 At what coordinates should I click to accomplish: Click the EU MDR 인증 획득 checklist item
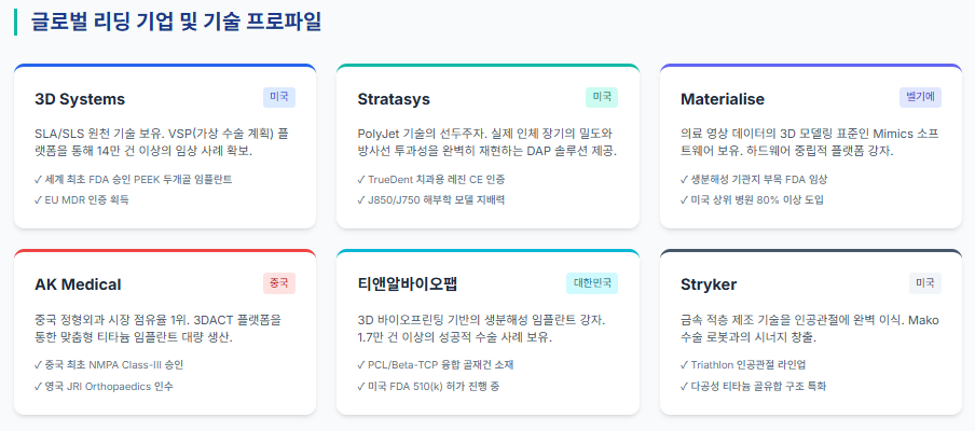(82, 200)
